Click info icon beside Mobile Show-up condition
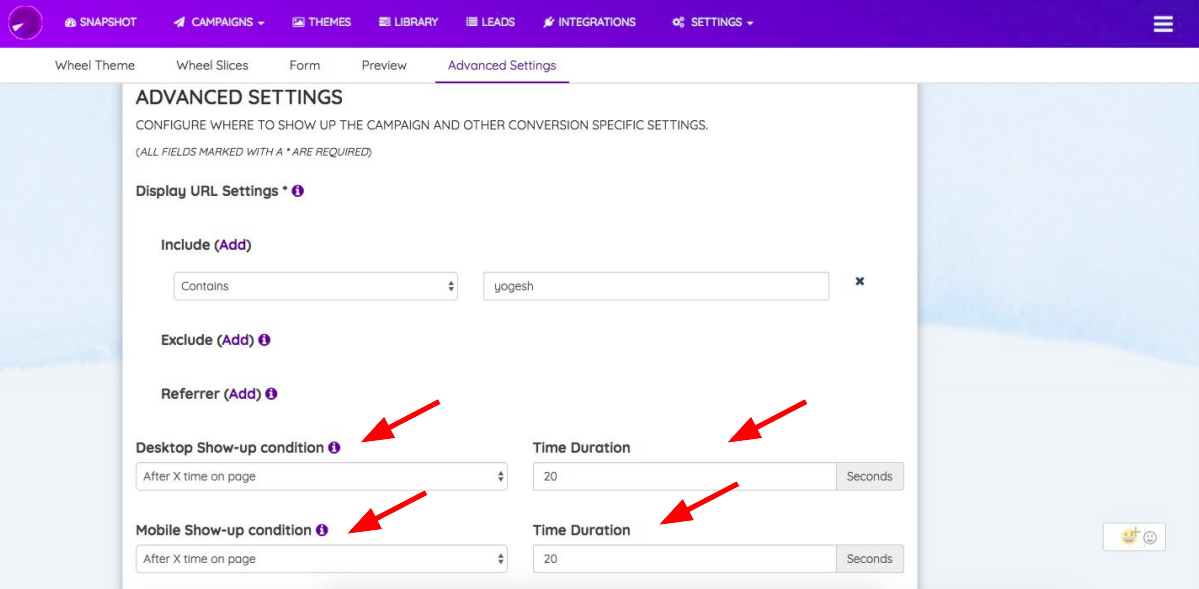Screen dimensions: 1199x589 [321, 530]
